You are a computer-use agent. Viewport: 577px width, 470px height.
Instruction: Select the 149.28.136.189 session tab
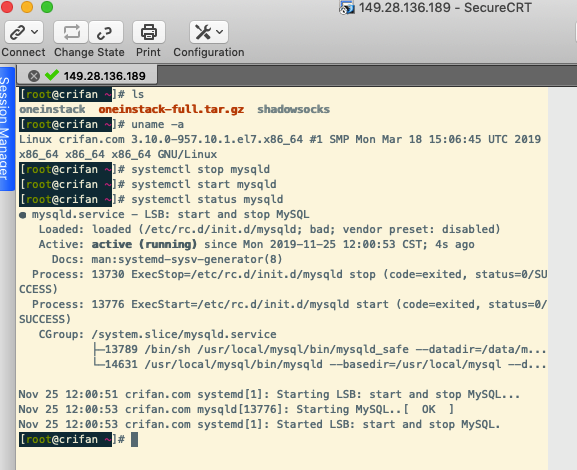pos(87,75)
